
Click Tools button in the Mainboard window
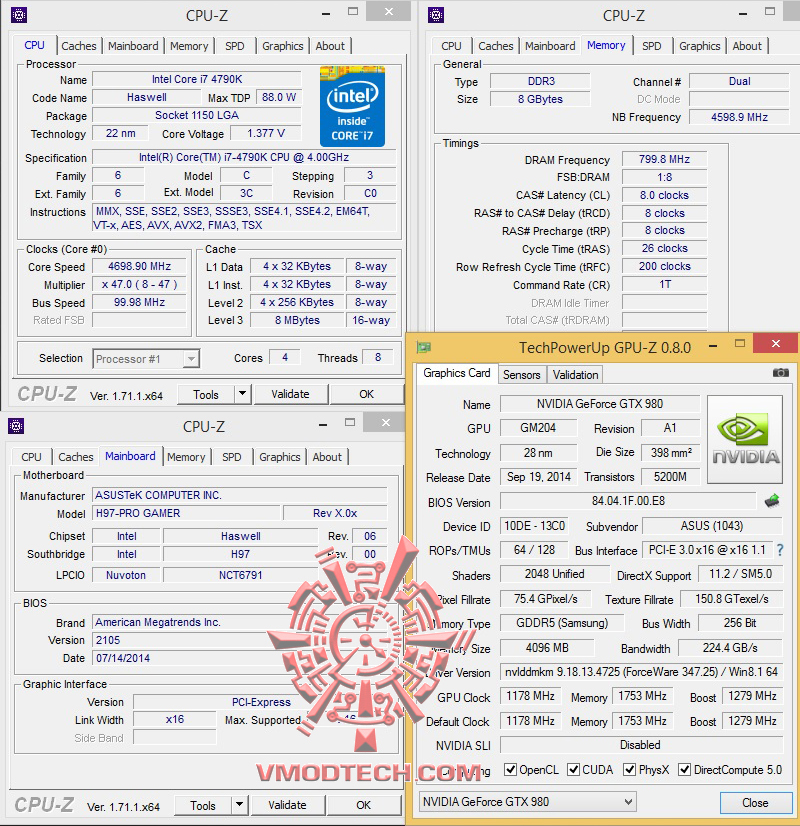click(x=203, y=805)
